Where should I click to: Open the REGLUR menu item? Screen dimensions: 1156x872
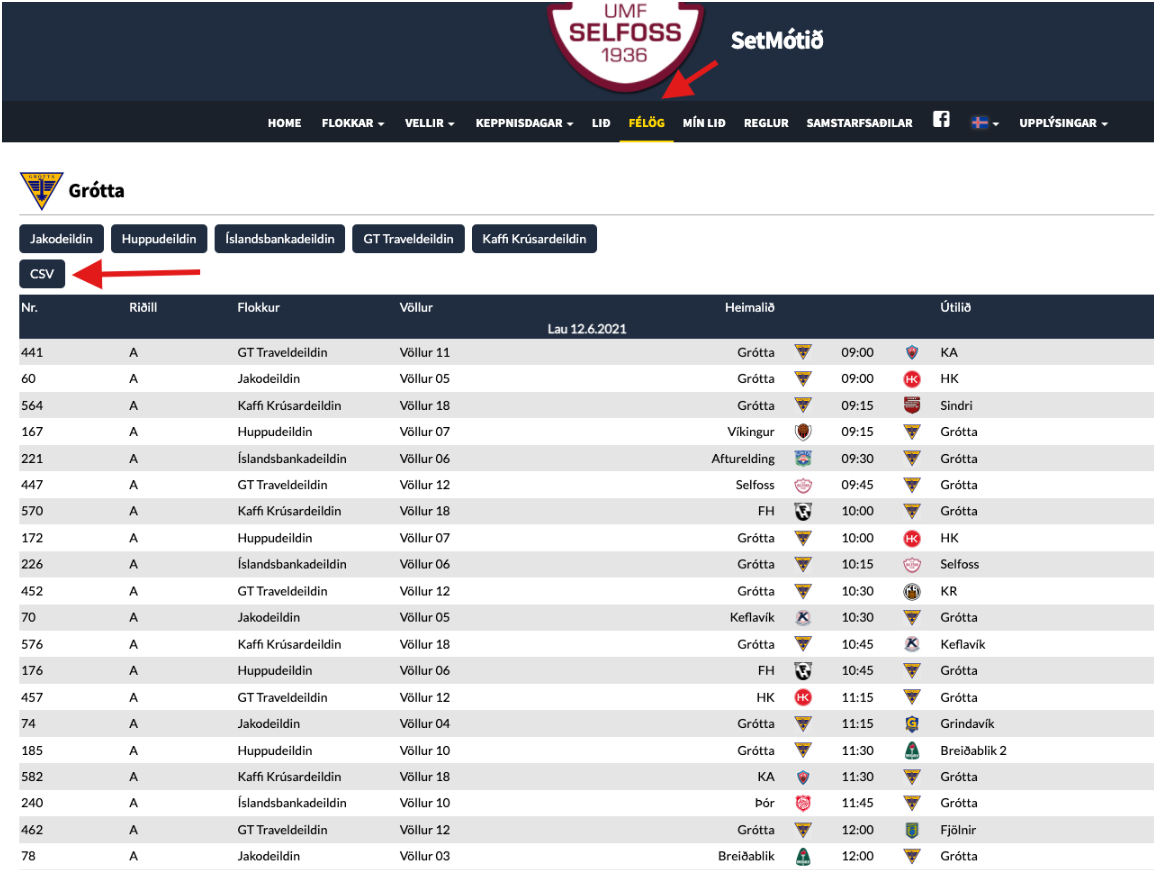766,123
